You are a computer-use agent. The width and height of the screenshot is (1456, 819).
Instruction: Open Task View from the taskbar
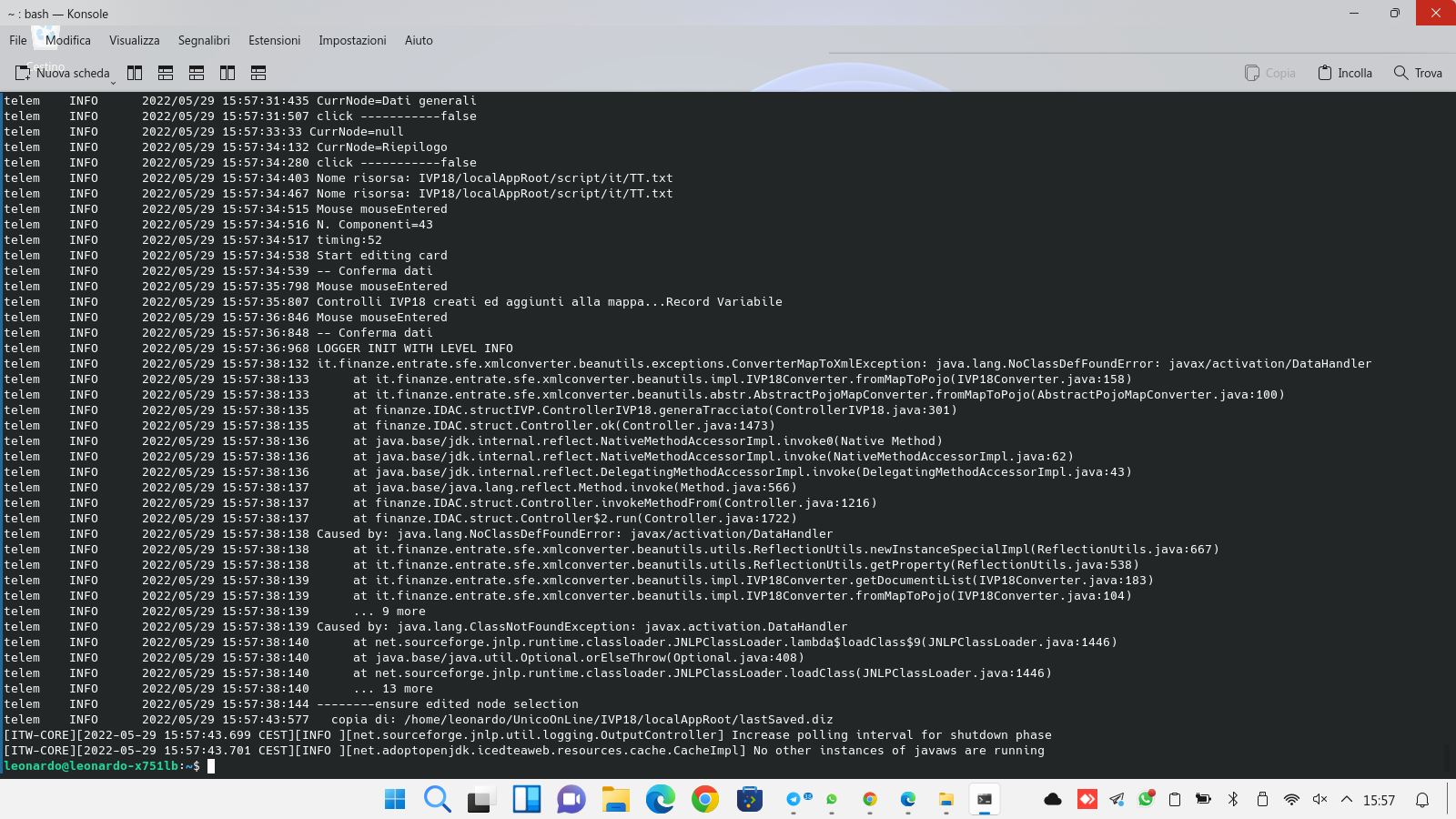(x=480, y=800)
